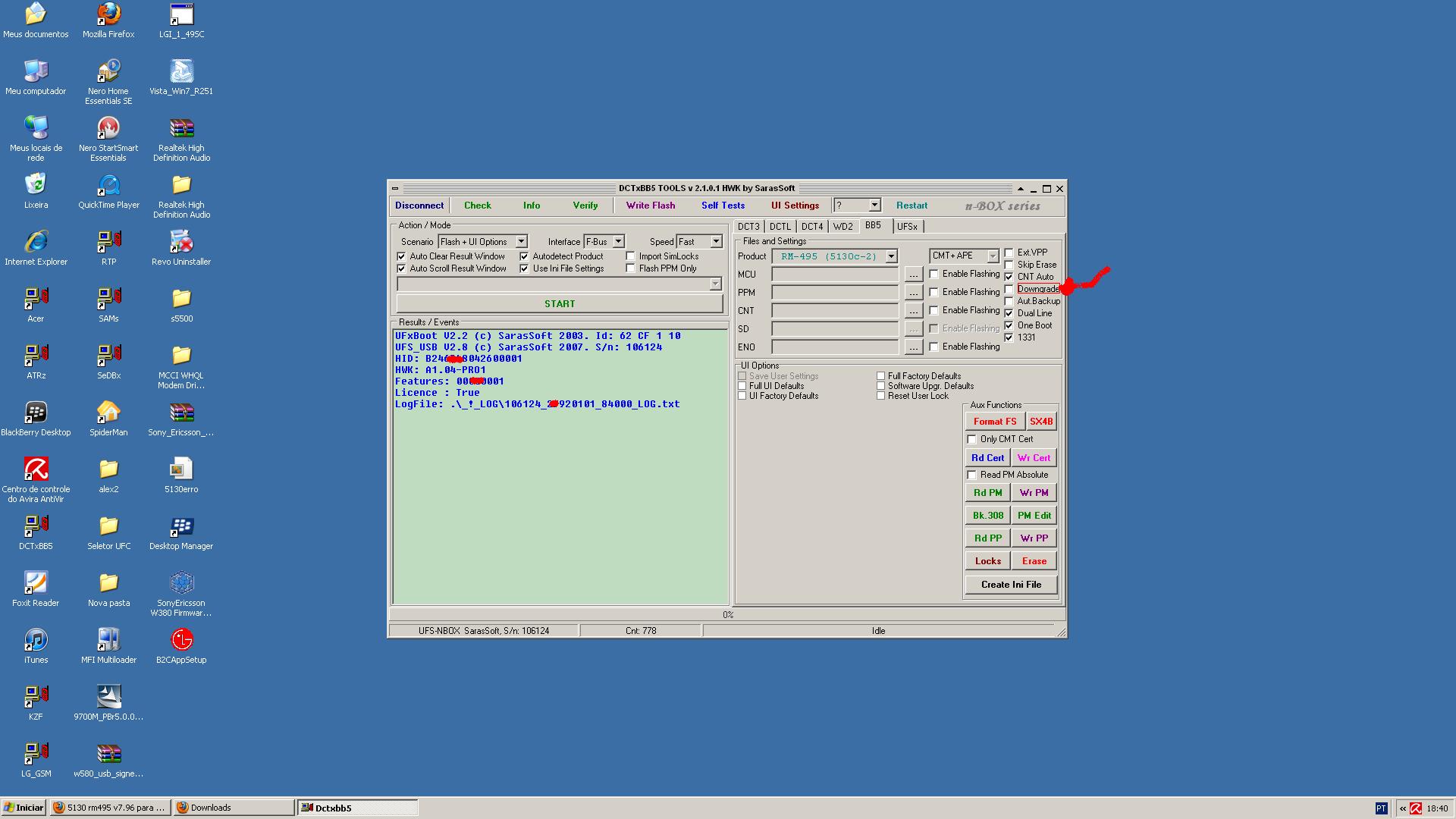Switch to the UFSx tab
Screen dimensions: 1456x819
(x=908, y=227)
